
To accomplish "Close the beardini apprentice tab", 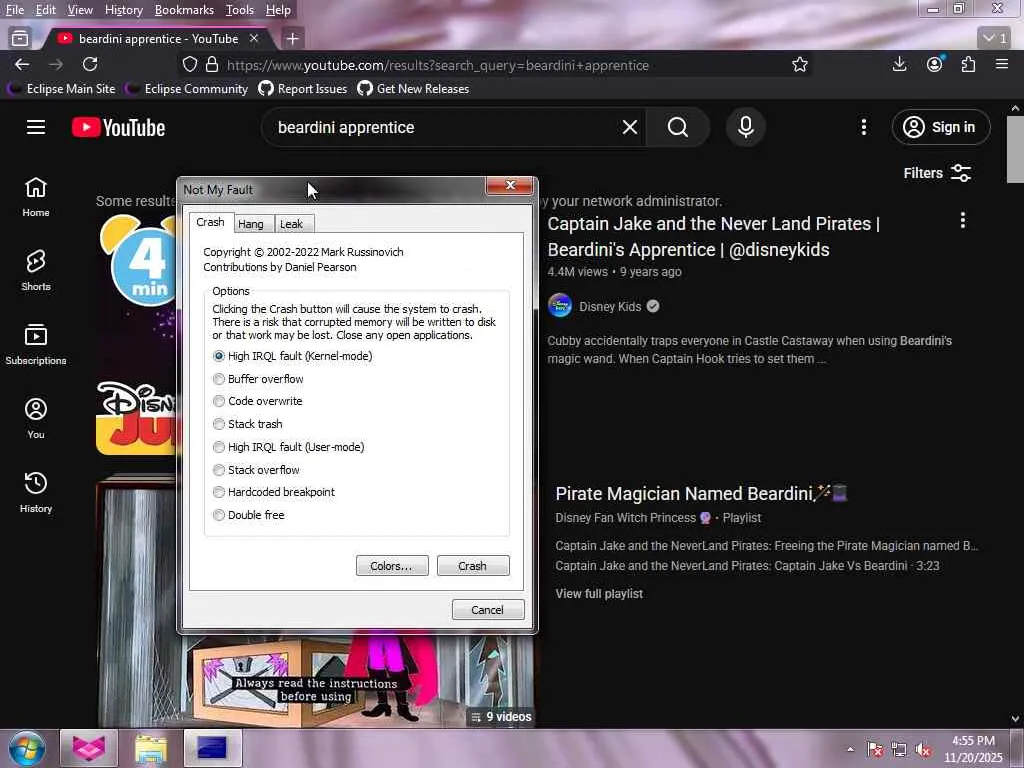I will pos(254,39).
